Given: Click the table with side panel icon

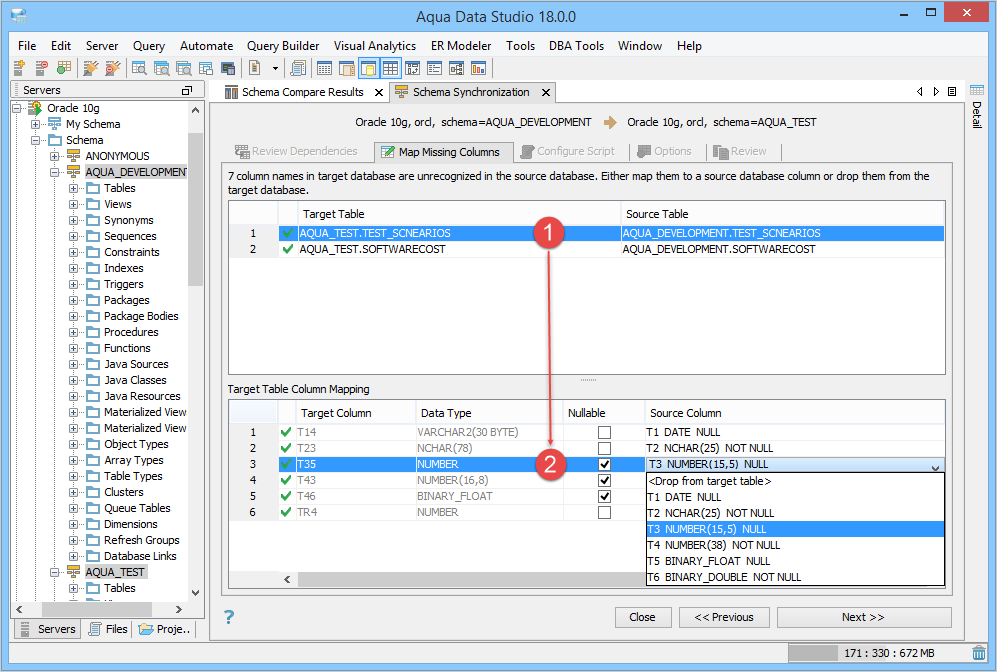Looking at the screenshot, I should (x=347, y=67).
